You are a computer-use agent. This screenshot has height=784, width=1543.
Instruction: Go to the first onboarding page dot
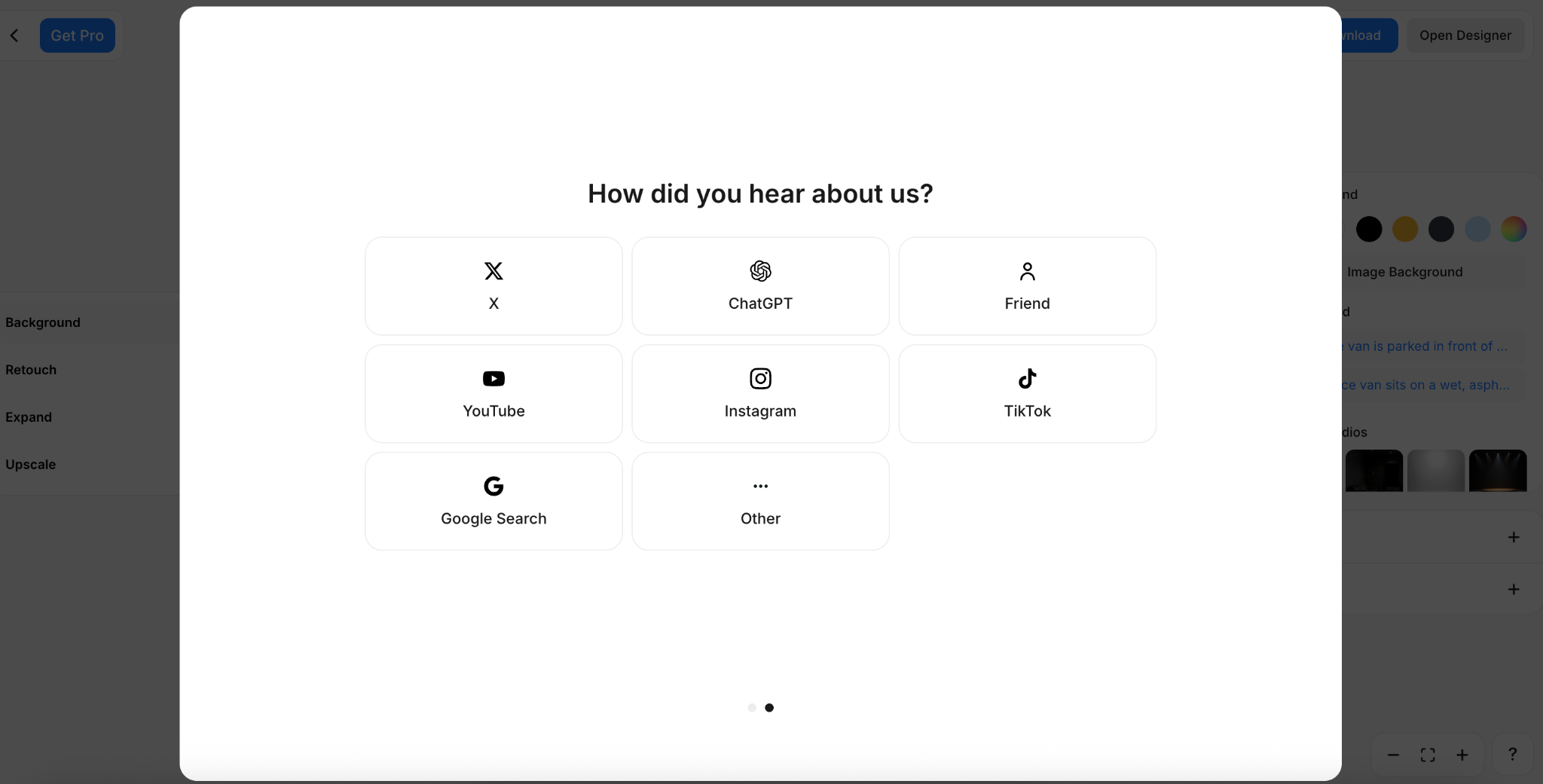coord(752,708)
